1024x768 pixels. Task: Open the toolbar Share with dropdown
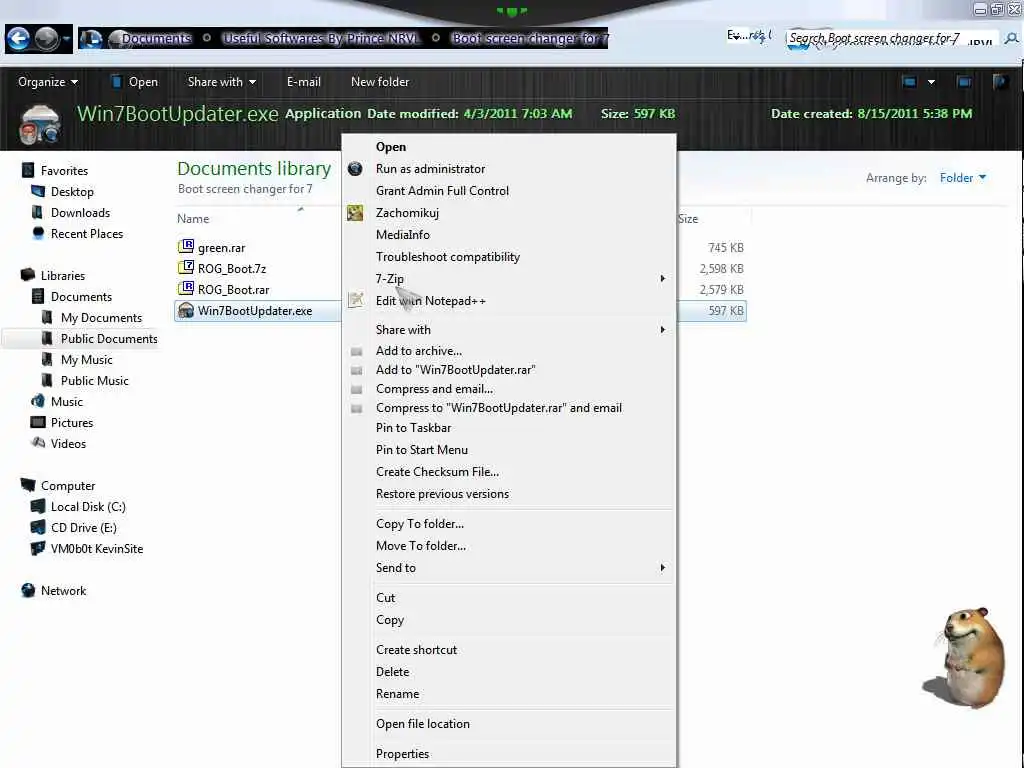point(221,82)
